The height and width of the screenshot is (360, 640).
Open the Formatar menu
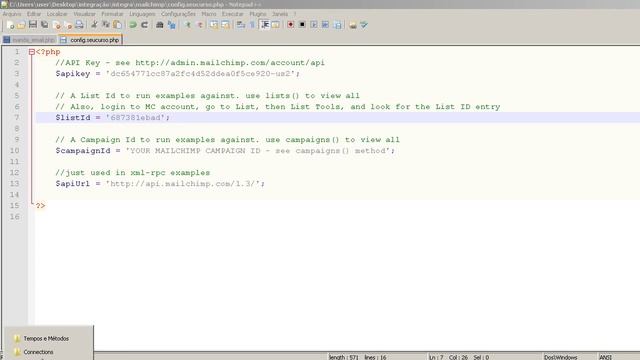coord(112,14)
